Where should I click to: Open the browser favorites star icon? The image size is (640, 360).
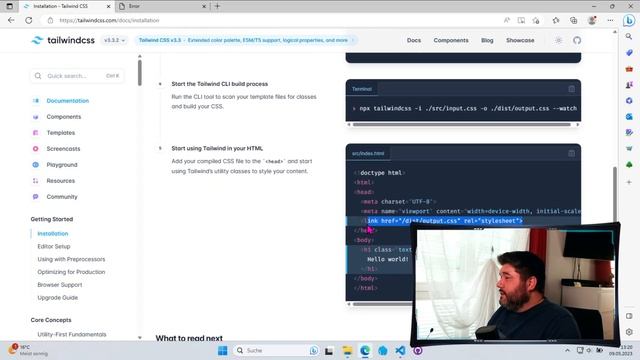(556, 20)
